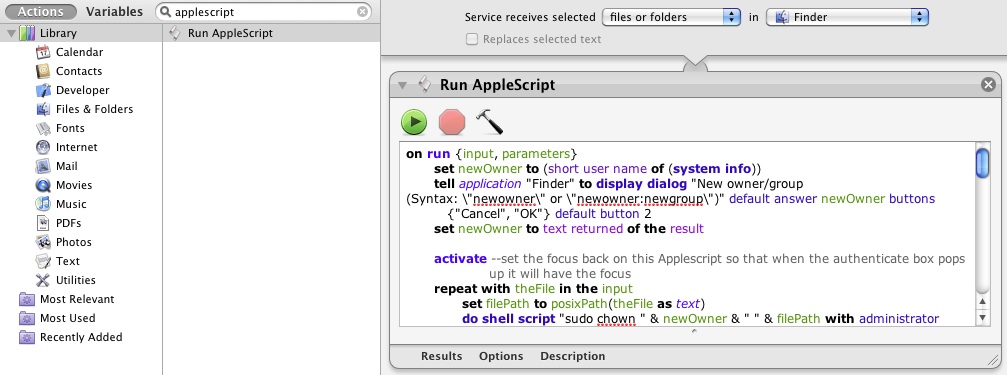
Task: Click the "activate" keyword in script
Action: pyautogui.click(x=460, y=259)
